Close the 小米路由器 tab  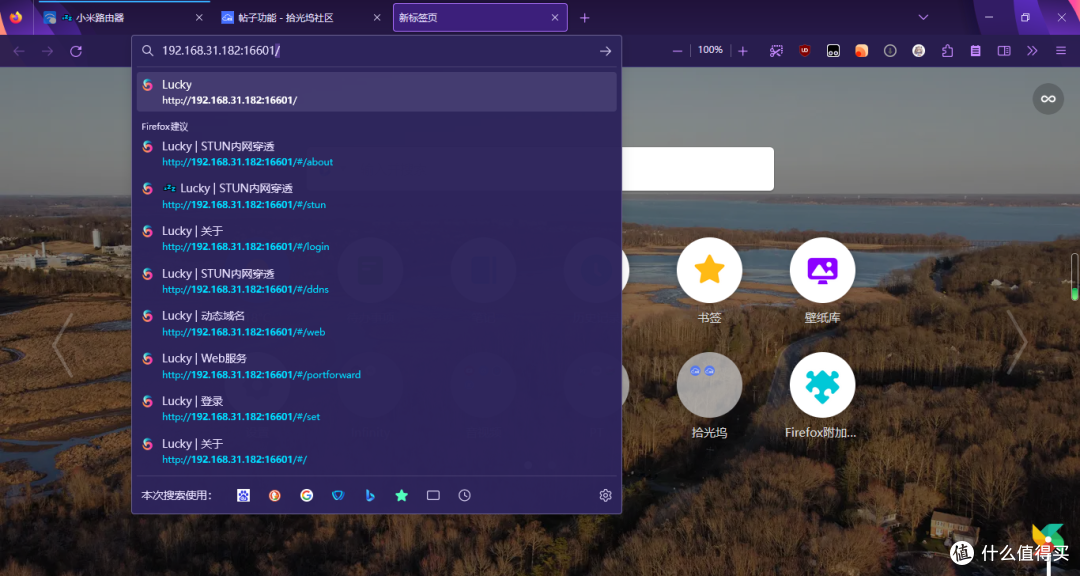click(199, 18)
